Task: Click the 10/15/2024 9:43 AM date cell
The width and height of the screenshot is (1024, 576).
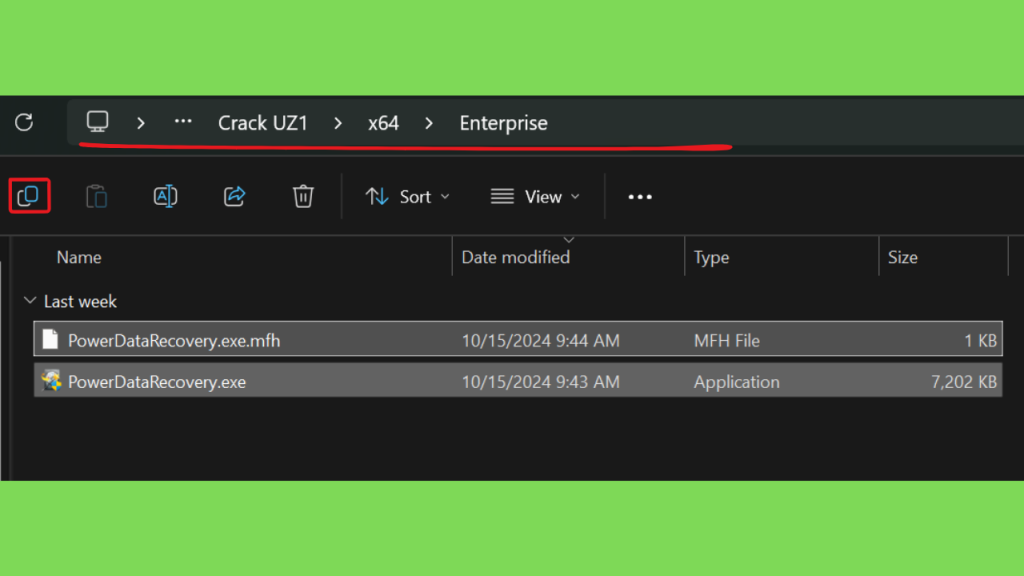Action: 541,382
